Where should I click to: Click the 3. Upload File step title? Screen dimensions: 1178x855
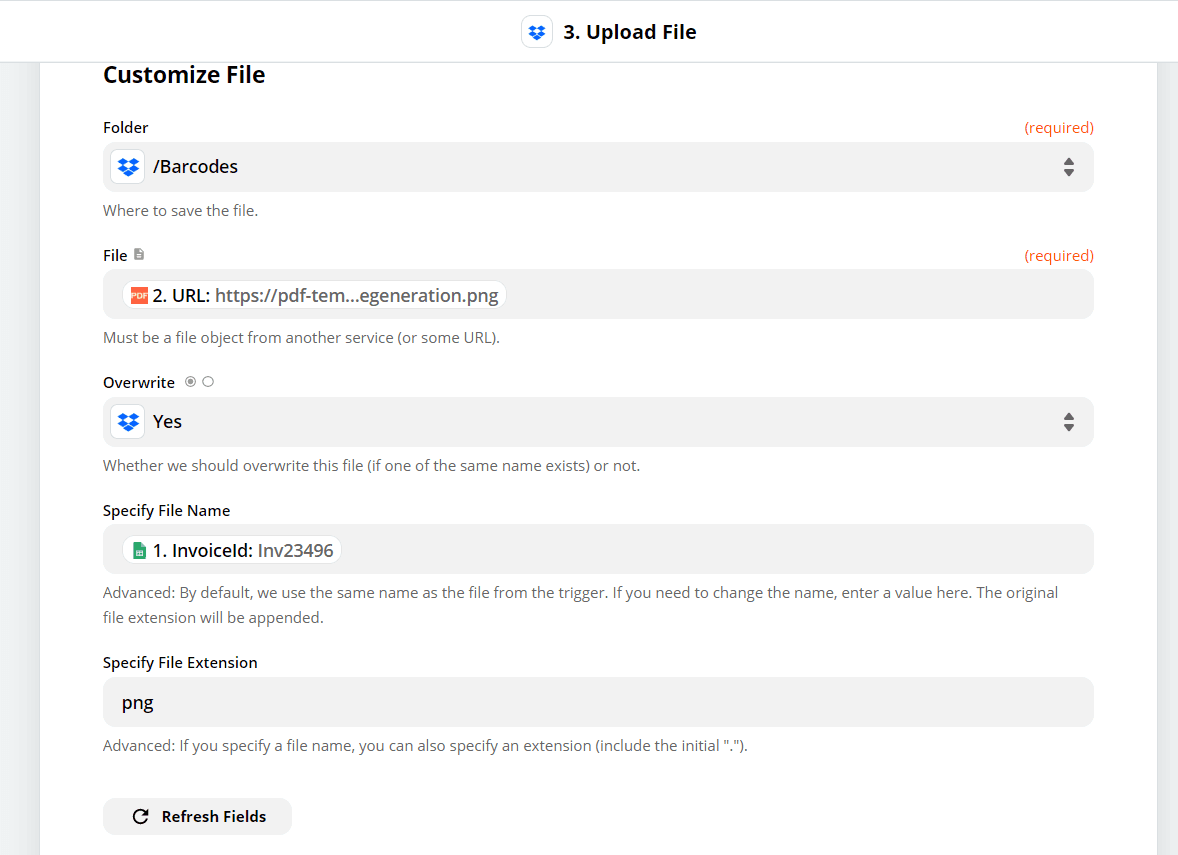pos(630,31)
